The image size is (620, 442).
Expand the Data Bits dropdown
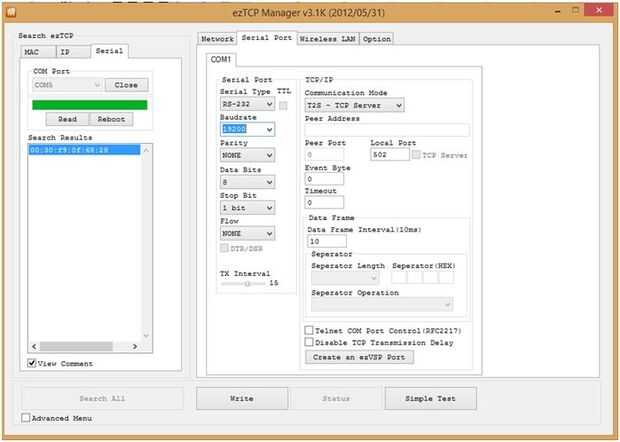(x=247, y=182)
